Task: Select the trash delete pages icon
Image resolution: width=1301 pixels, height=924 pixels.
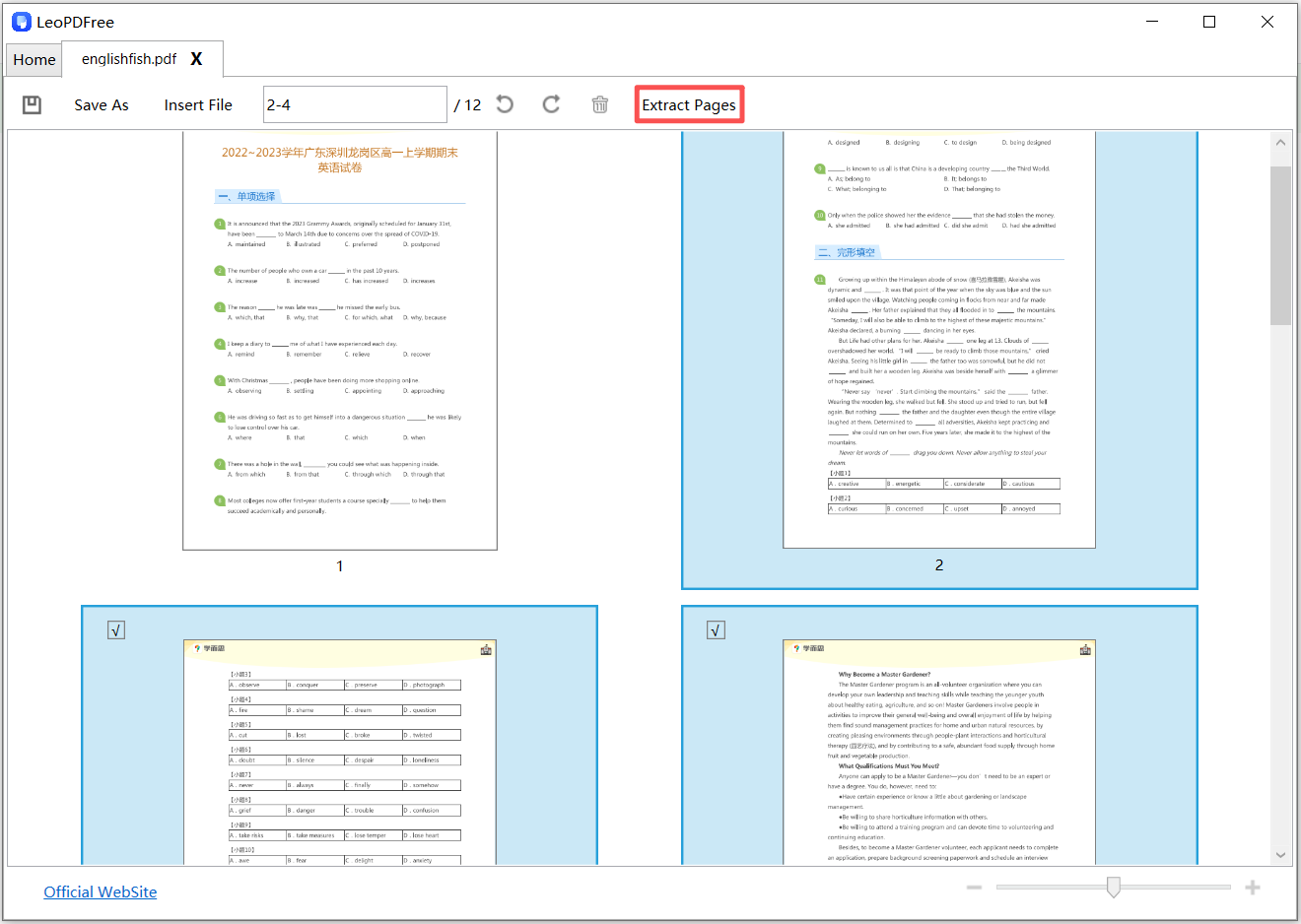Action: [x=600, y=103]
